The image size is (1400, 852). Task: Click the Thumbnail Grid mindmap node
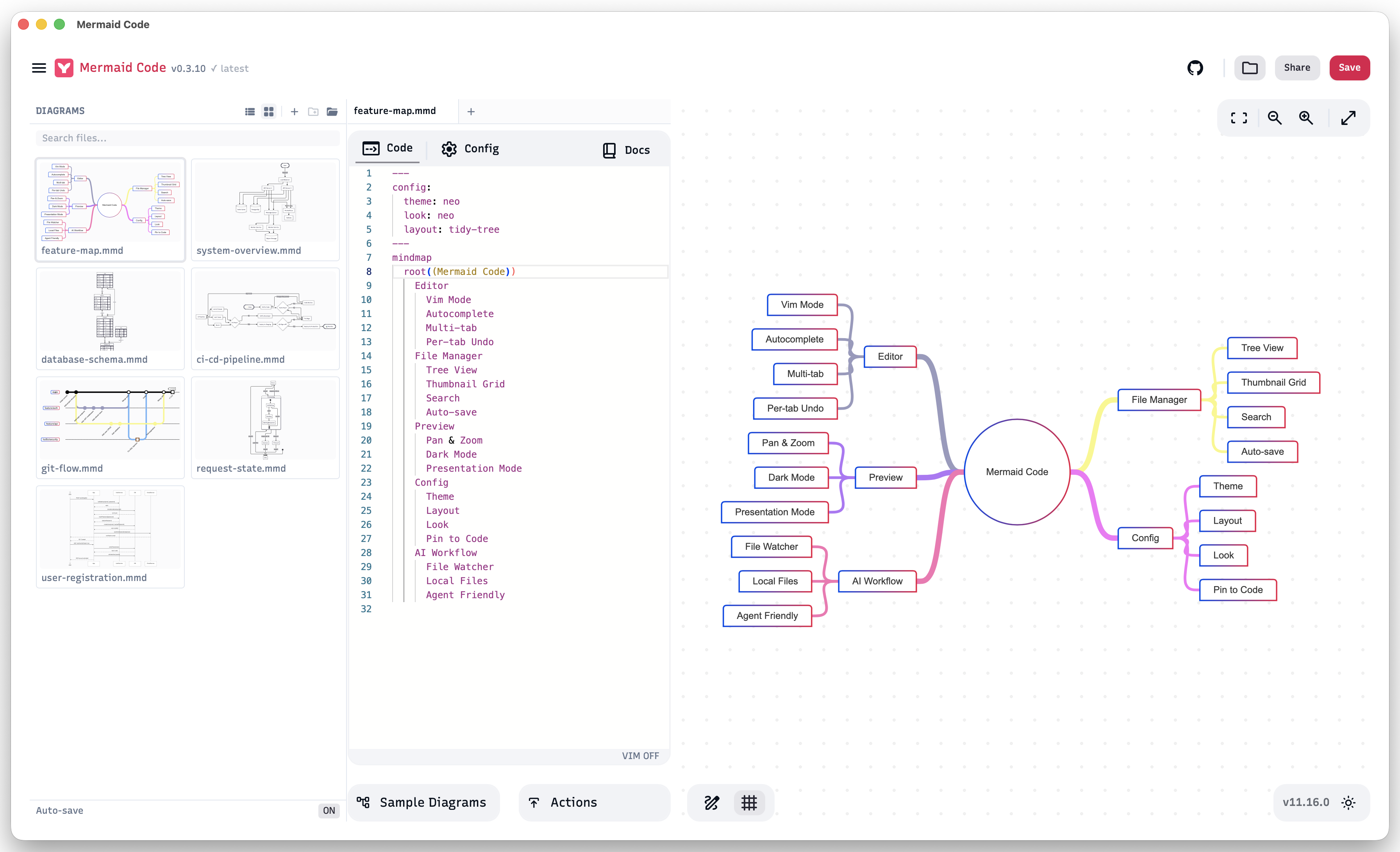1273,383
